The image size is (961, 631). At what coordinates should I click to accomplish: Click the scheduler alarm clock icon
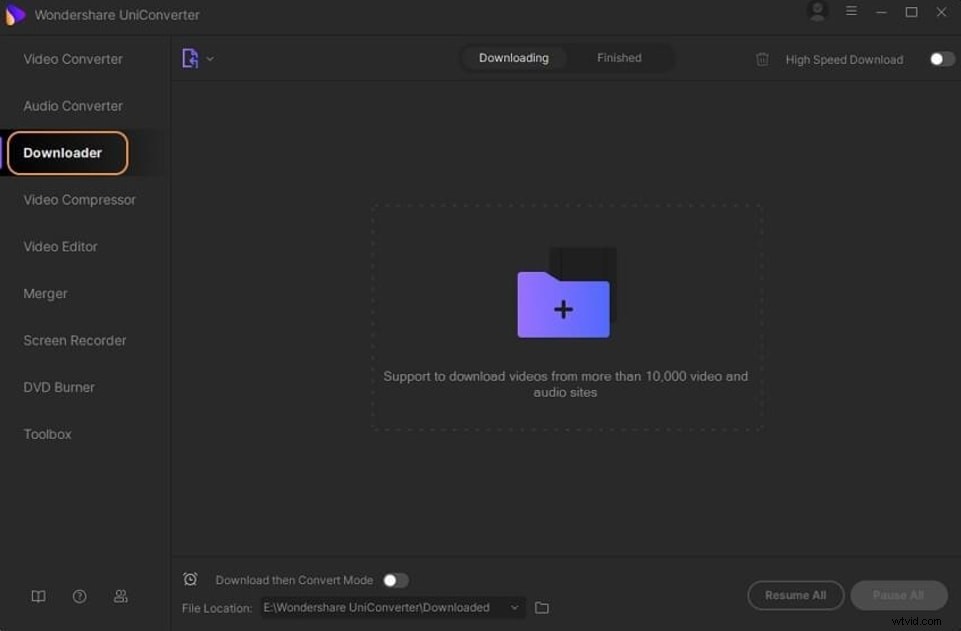click(x=190, y=579)
